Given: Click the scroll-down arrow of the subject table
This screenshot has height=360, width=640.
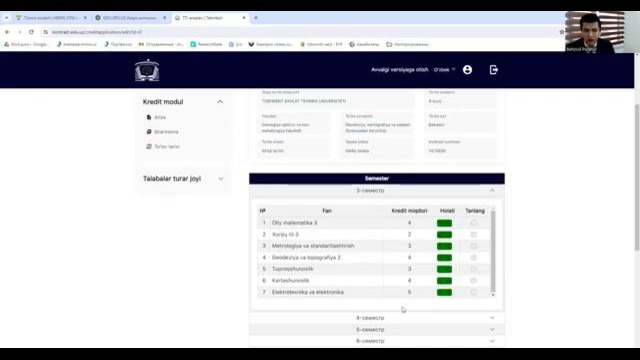Looking at the screenshot, I should pyautogui.click(x=493, y=294).
